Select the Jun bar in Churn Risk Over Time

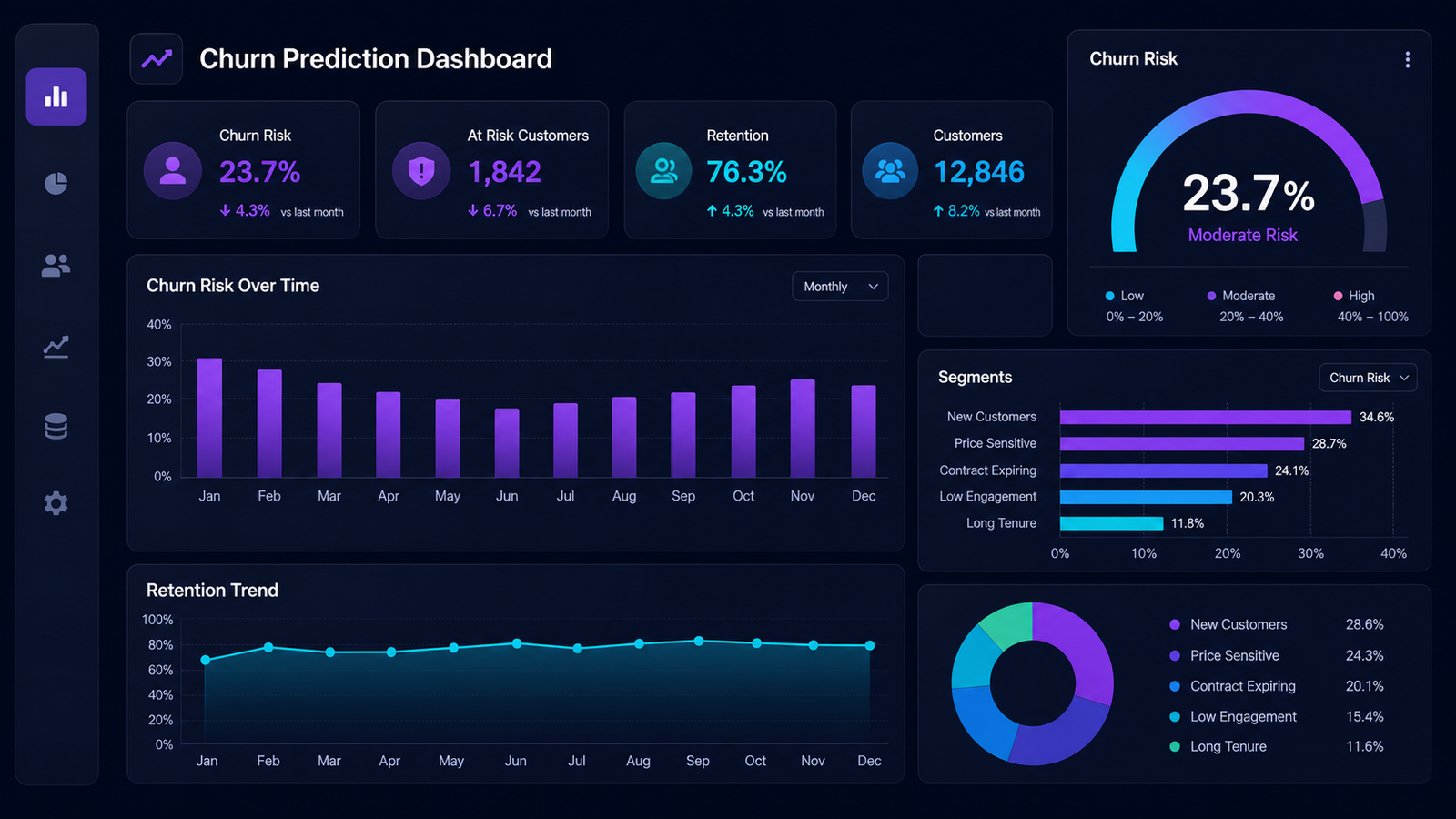[507, 443]
